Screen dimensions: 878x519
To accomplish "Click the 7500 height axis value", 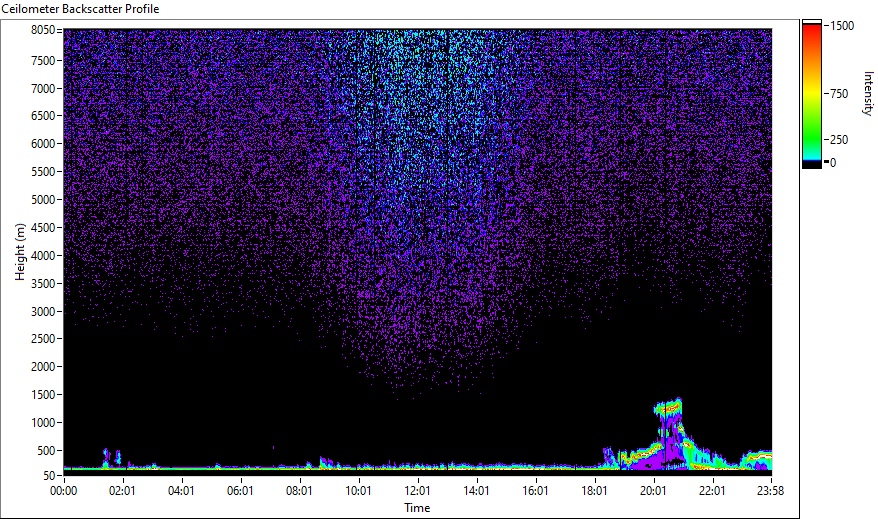I will click(x=43, y=60).
